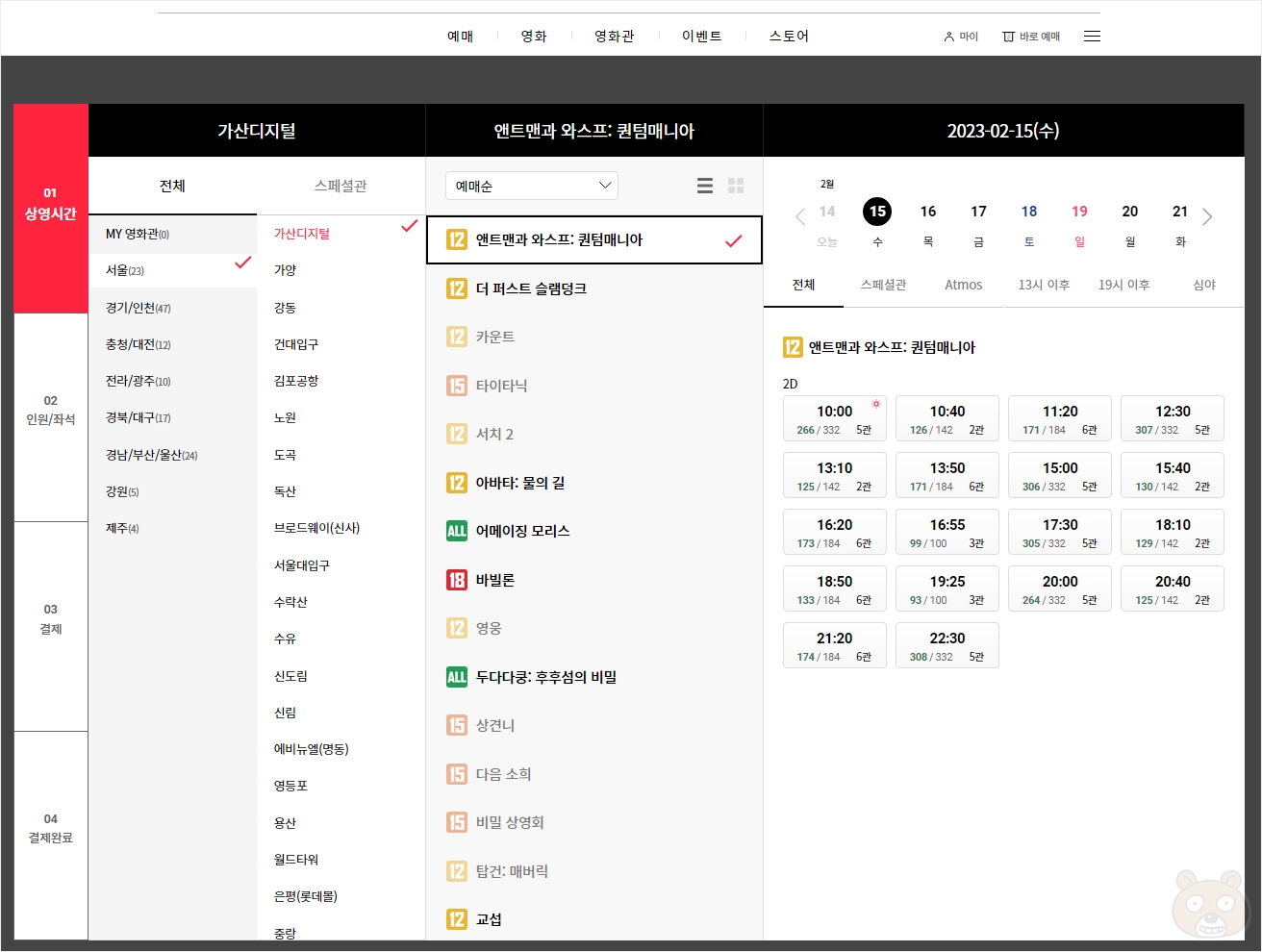The height and width of the screenshot is (952, 1262).
Task: Select the 12:30 showtime
Action: [x=1173, y=418]
